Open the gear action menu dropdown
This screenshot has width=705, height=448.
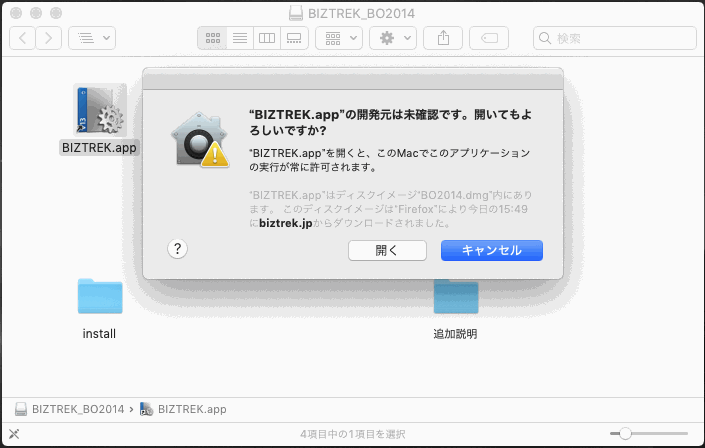[393, 38]
